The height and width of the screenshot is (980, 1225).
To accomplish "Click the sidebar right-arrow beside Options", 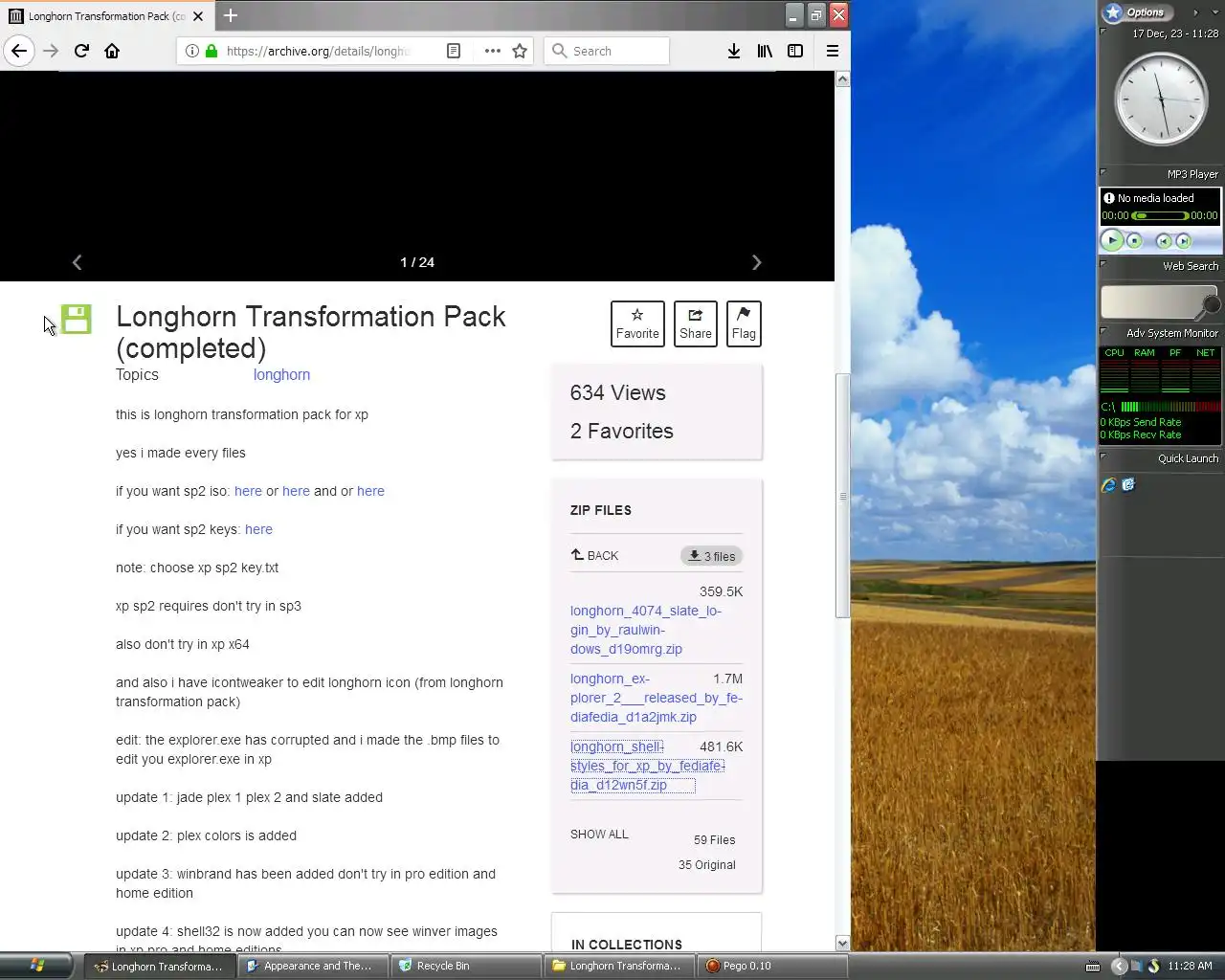I will (1195, 12).
